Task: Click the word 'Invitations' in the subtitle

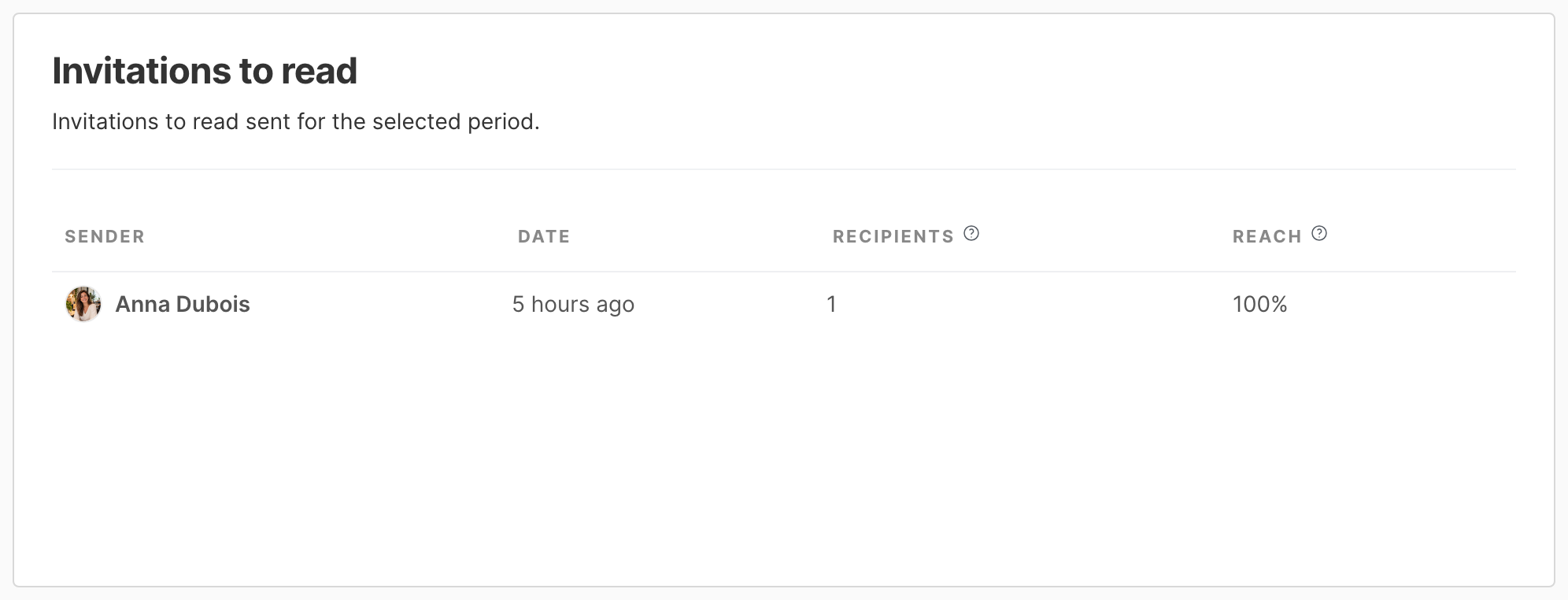Action: click(x=105, y=121)
